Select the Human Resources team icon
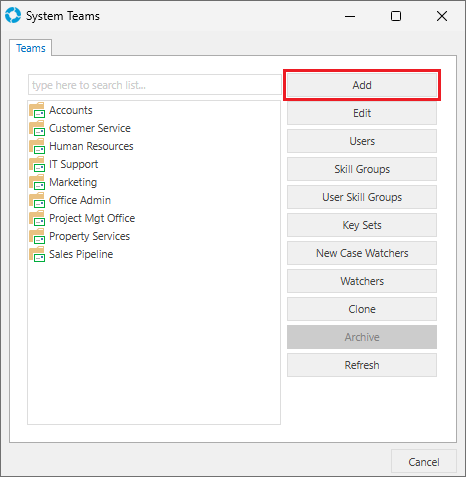Image resolution: width=466 pixels, height=477 pixels. pos(37,146)
